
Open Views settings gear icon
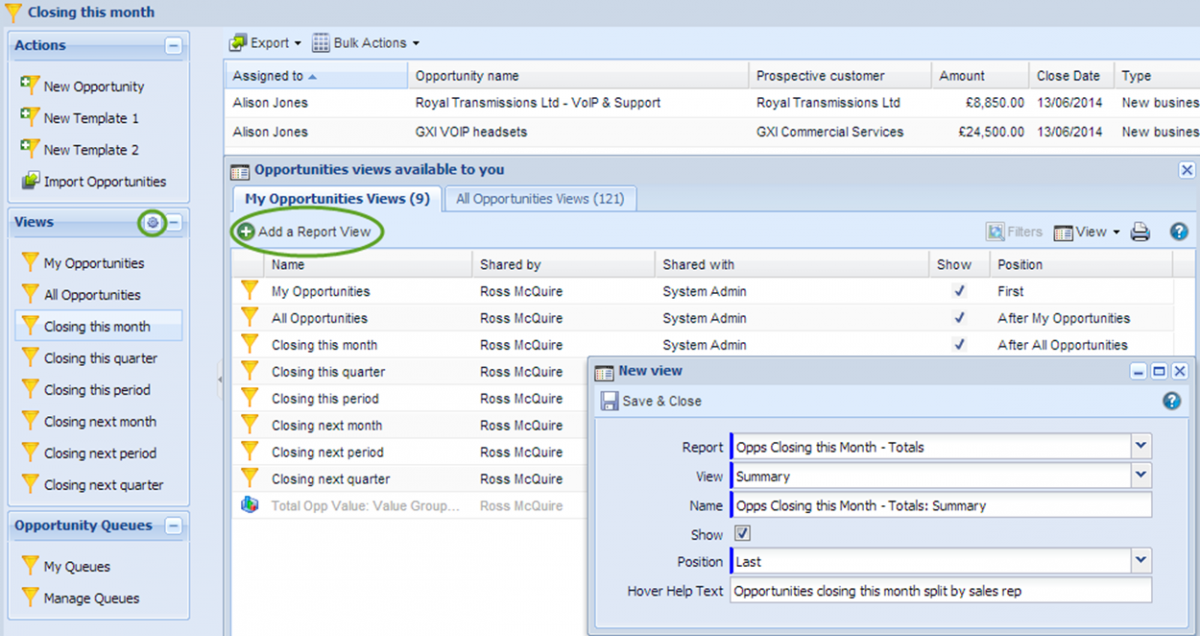click(152, 223)
